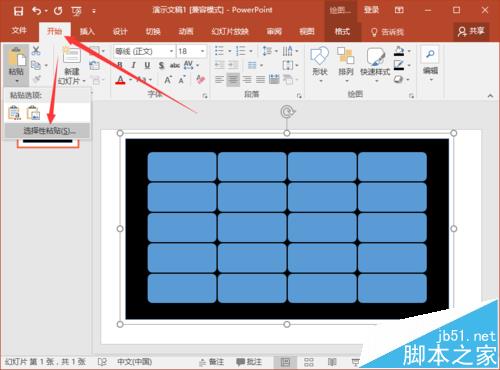Apply the red font color A button
The width and height of the screenshot is (500, 370).
point(120,80)
